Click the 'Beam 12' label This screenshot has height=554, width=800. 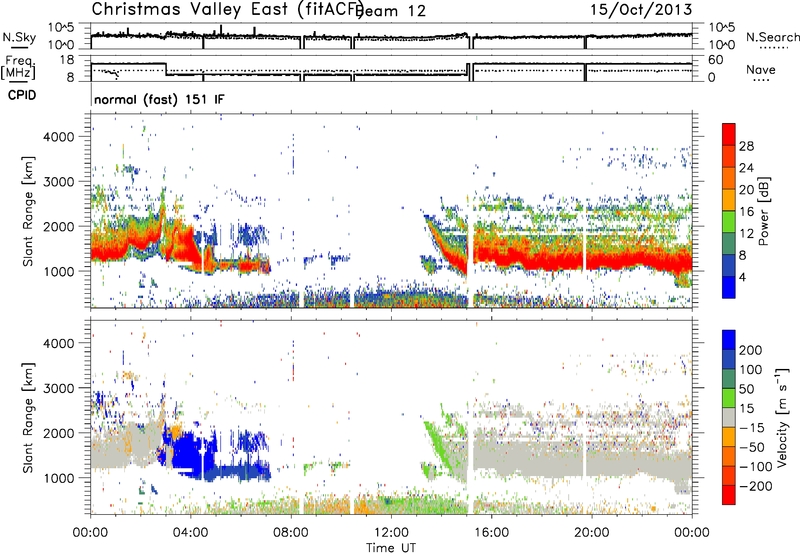click(x=390, y=11)
